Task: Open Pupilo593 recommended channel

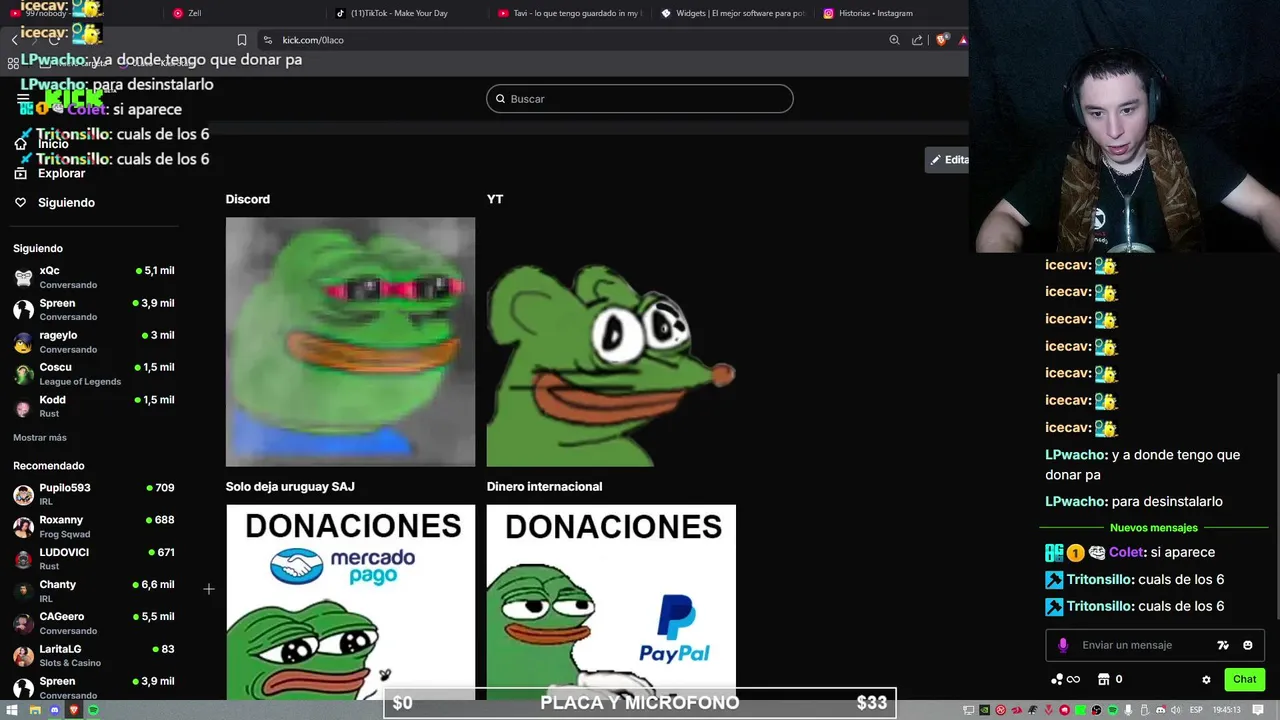Action: (94, 494)
